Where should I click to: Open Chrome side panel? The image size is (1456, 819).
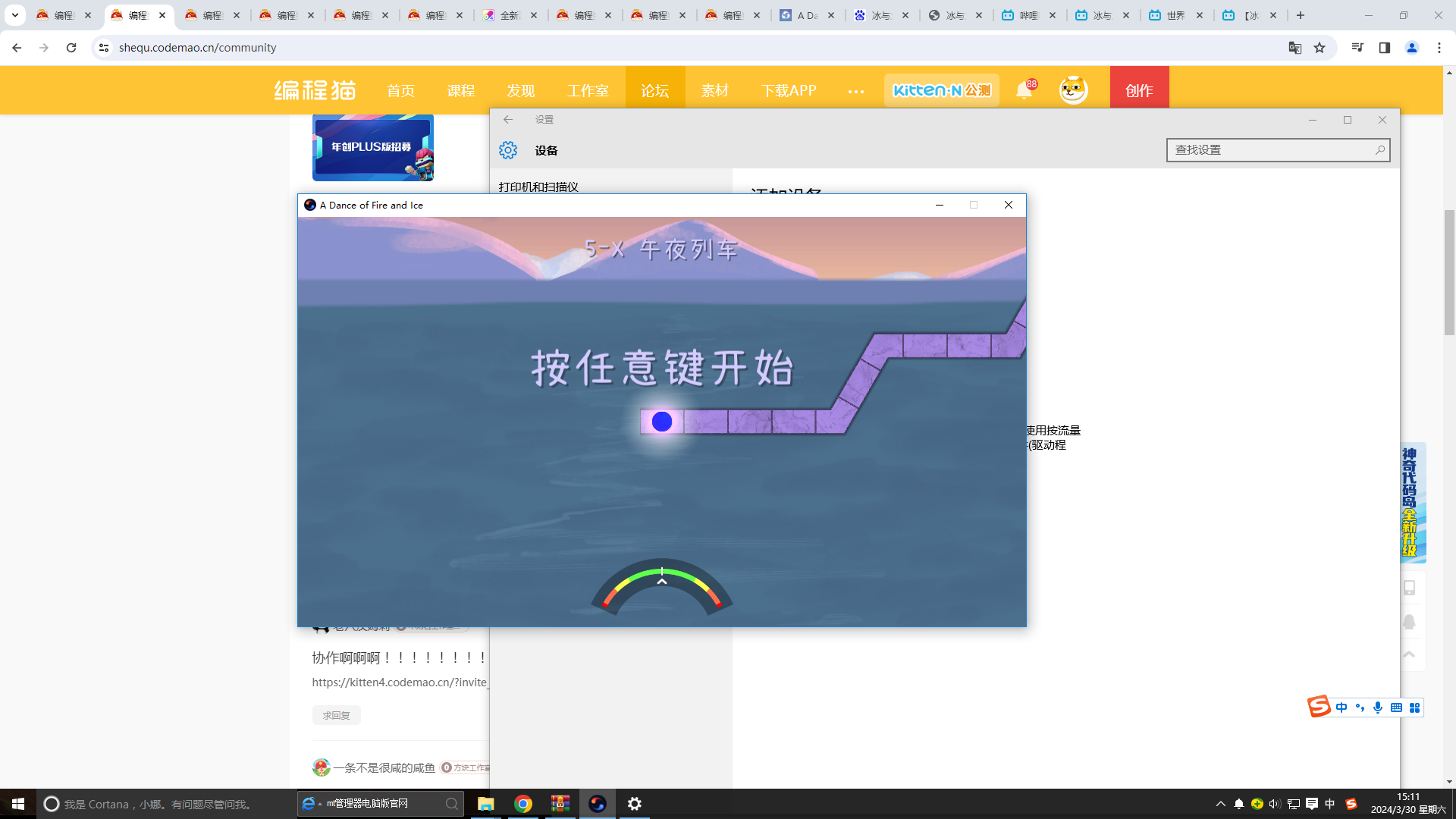coord(1385,48)
